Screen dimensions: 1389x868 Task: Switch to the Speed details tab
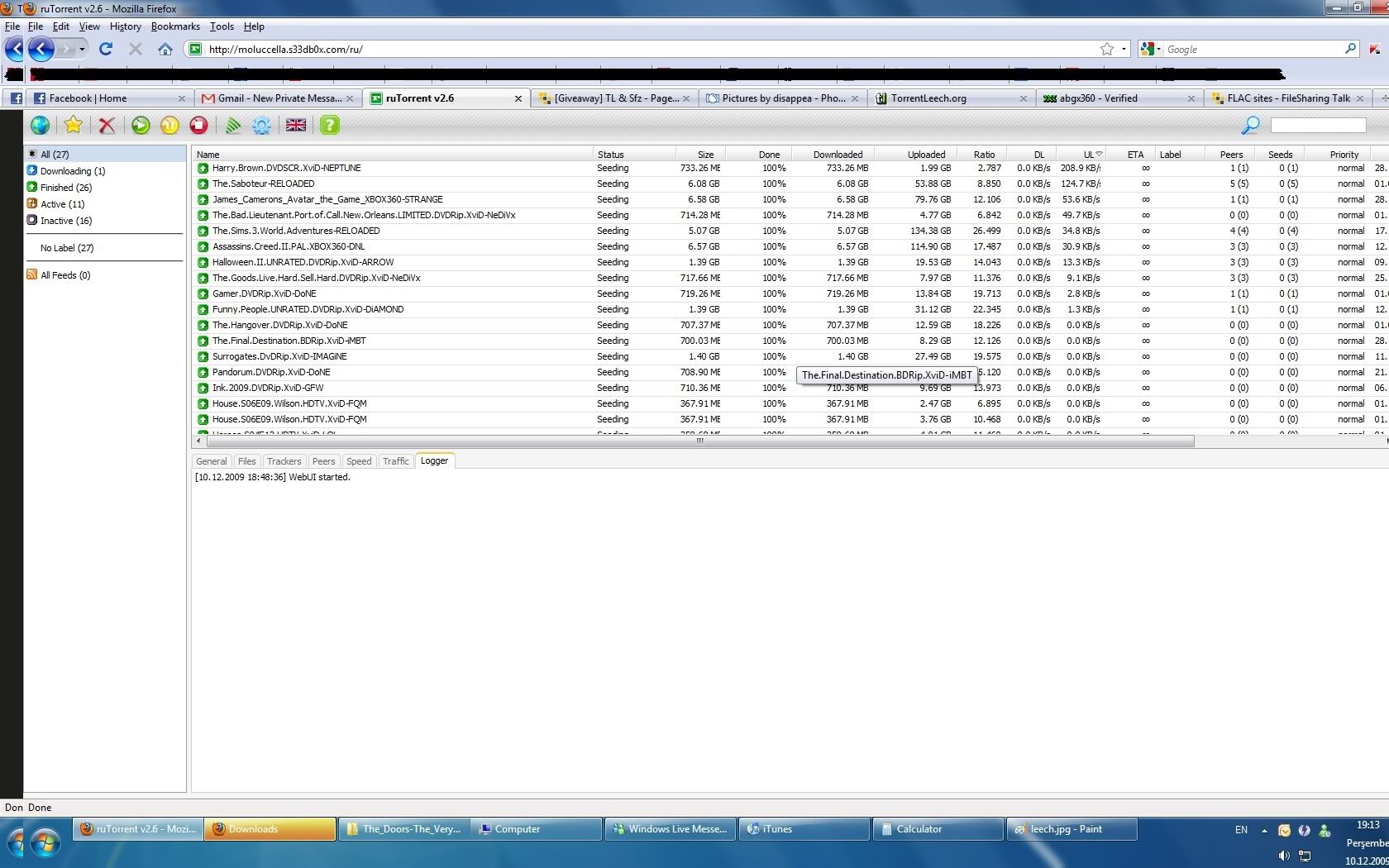[359, 461]
